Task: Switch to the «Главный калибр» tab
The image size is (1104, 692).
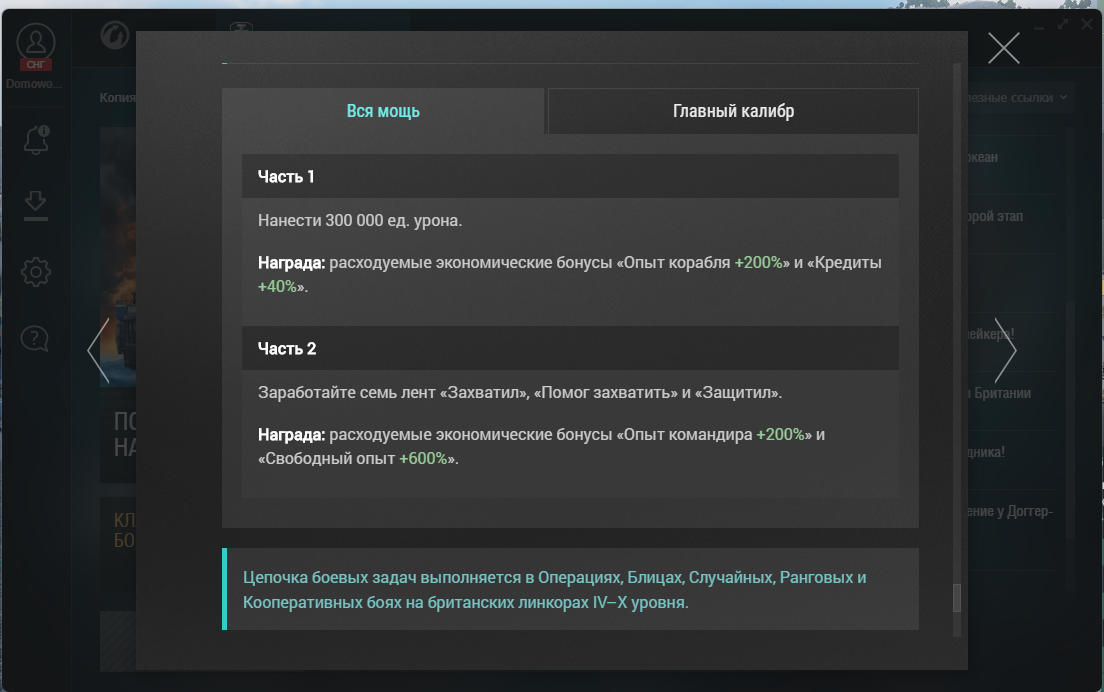Action: pos(733,111)
